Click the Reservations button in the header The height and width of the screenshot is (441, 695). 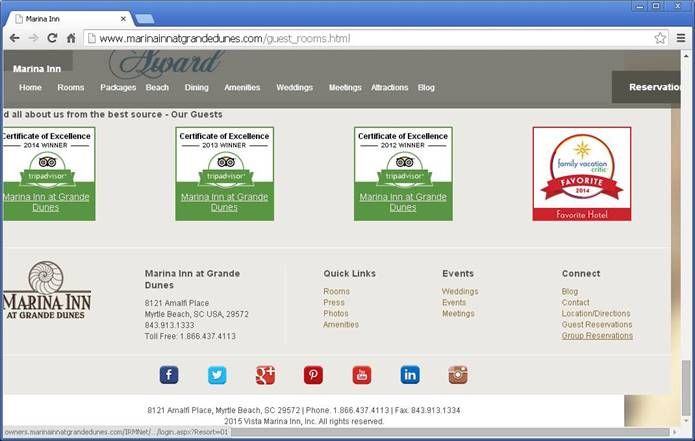point(655,88)
